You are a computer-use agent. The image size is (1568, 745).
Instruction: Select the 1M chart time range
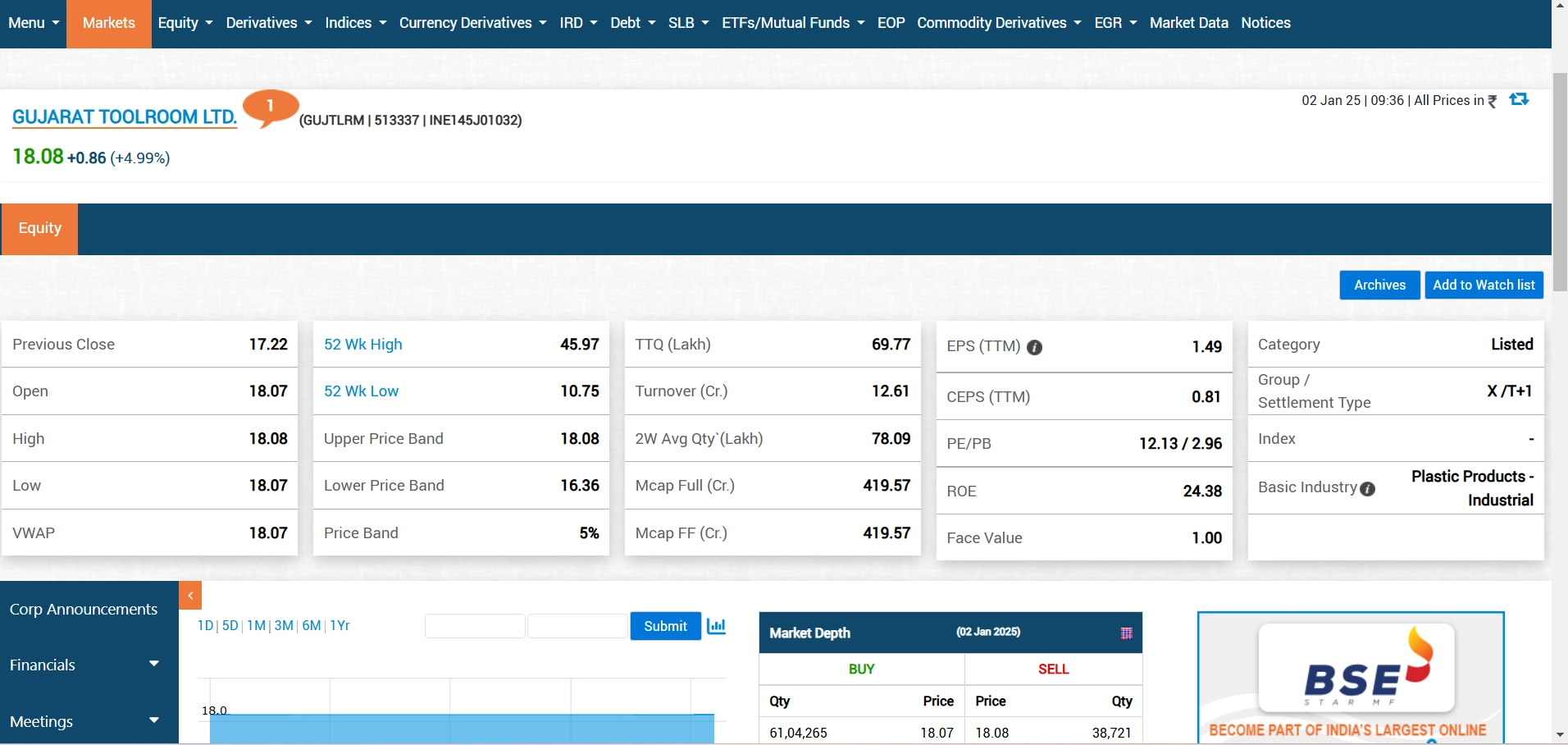(x=256, y=625)
